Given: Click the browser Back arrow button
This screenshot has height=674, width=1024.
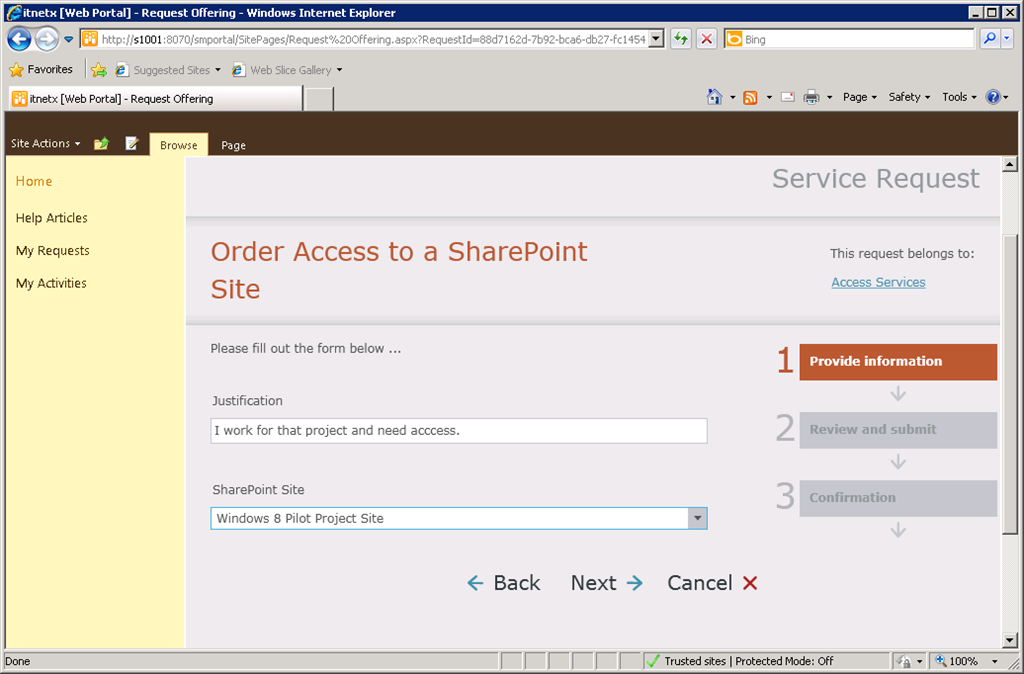Looking at the screenshot, I should coord(19,39).
